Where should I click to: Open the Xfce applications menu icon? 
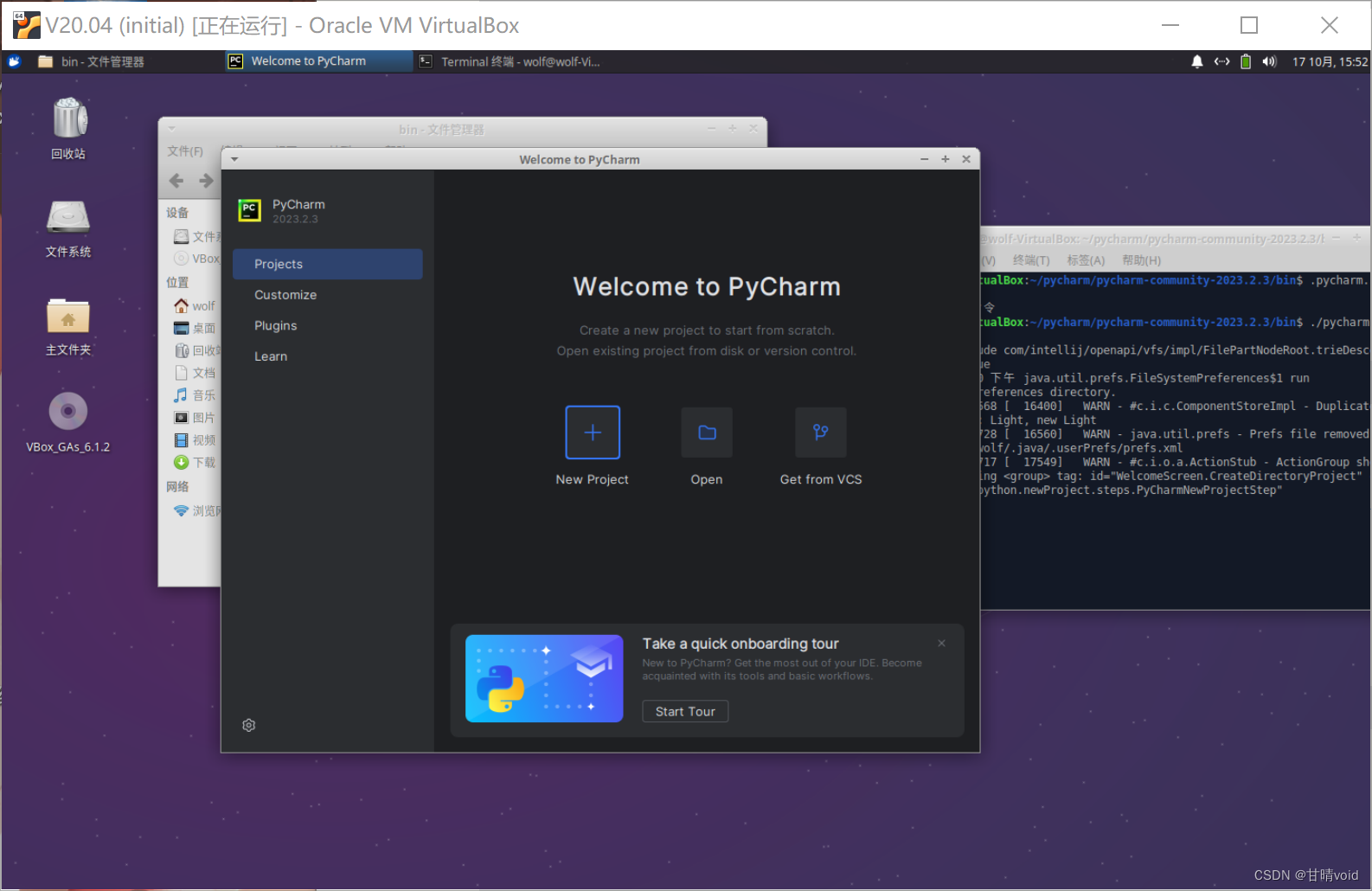click(15, 61)
